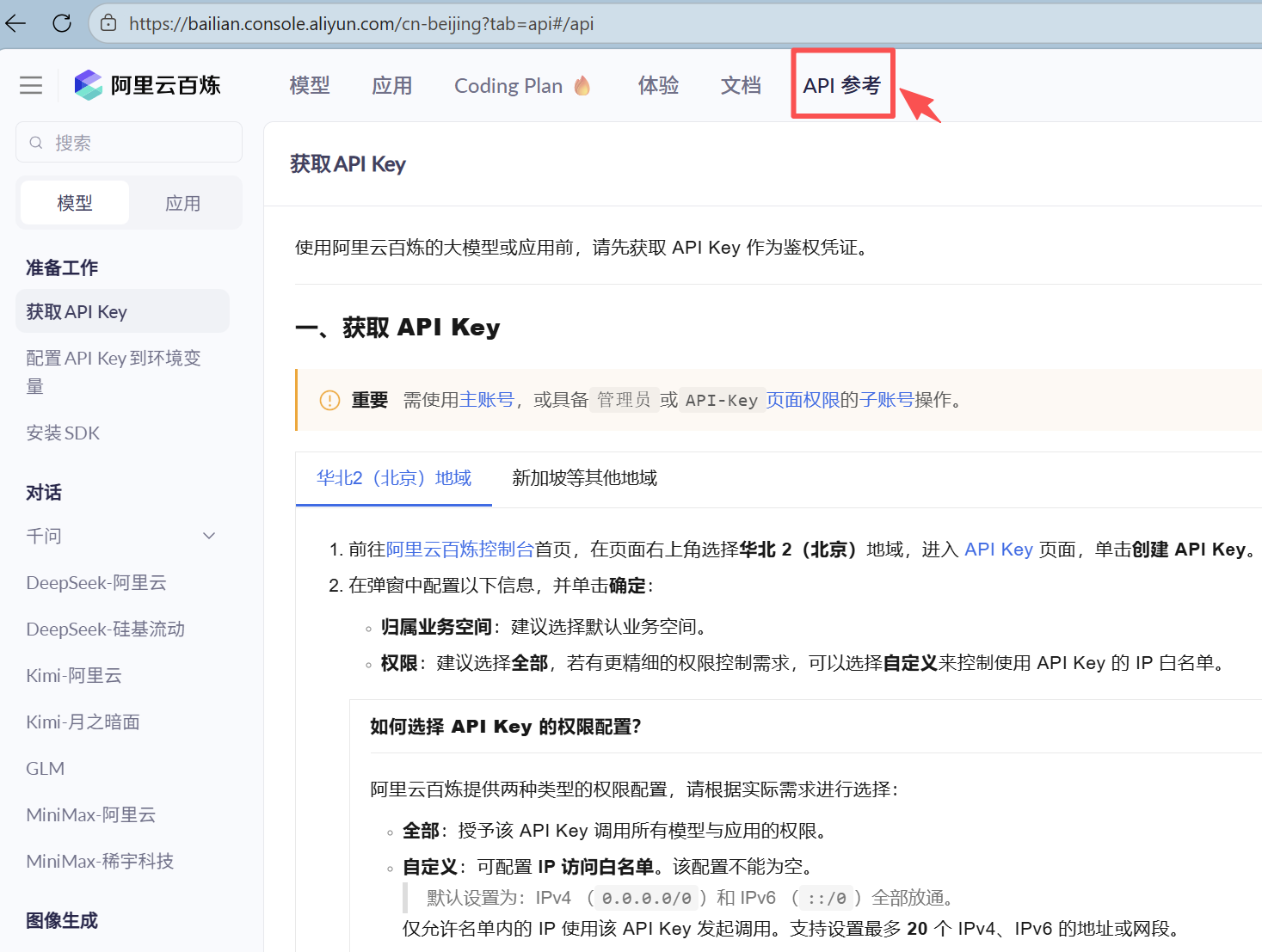Click the 准备工作 section heading
Viewport: 1262px width, 952px height.
pos(62,267)
